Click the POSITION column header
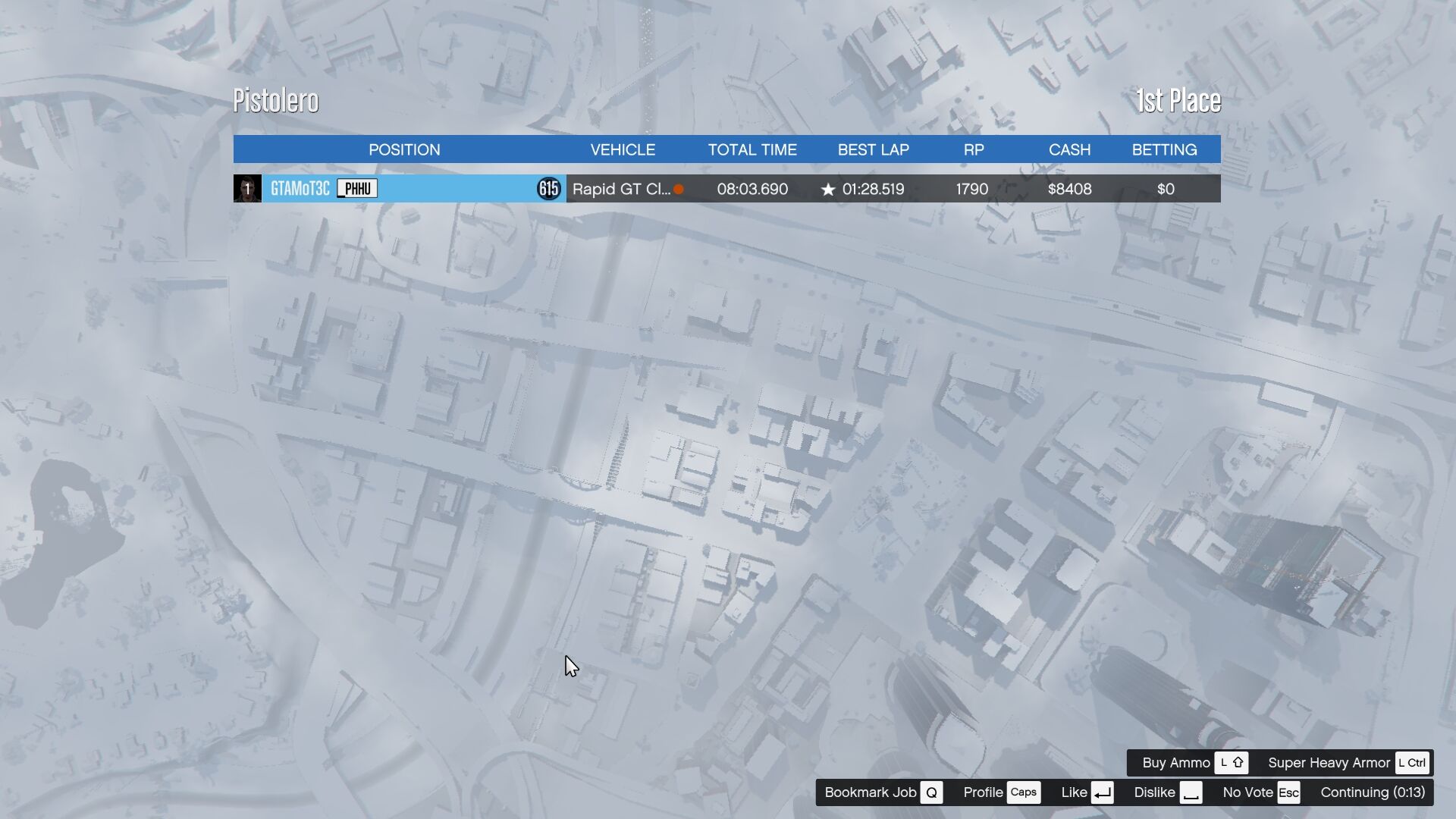The image size is (1456, 819). tap(404, 149)
